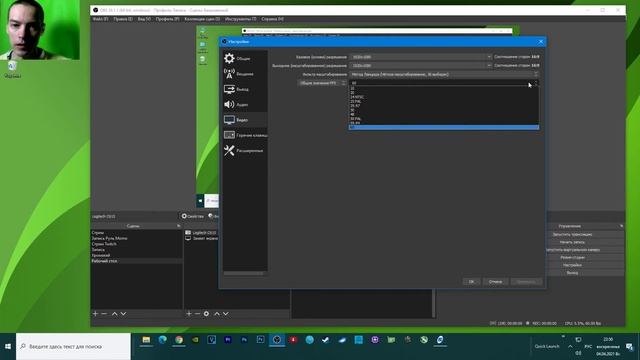Collapse the FPS value dropdown via its arrow
The image size is (640, 360).
536,83
